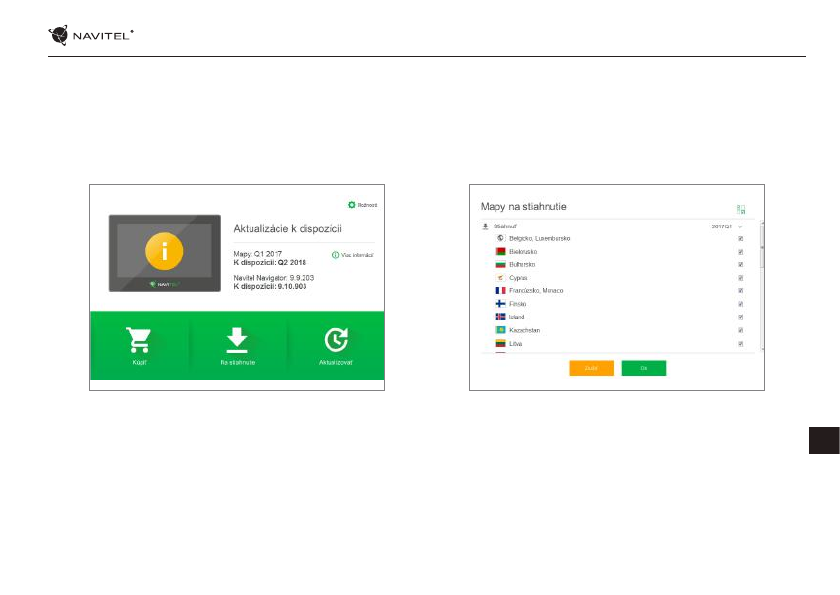This screenshot has width=840, height=595.
Task: Click the Aktualizovať refresh clock icon
Action: (336, 340)
